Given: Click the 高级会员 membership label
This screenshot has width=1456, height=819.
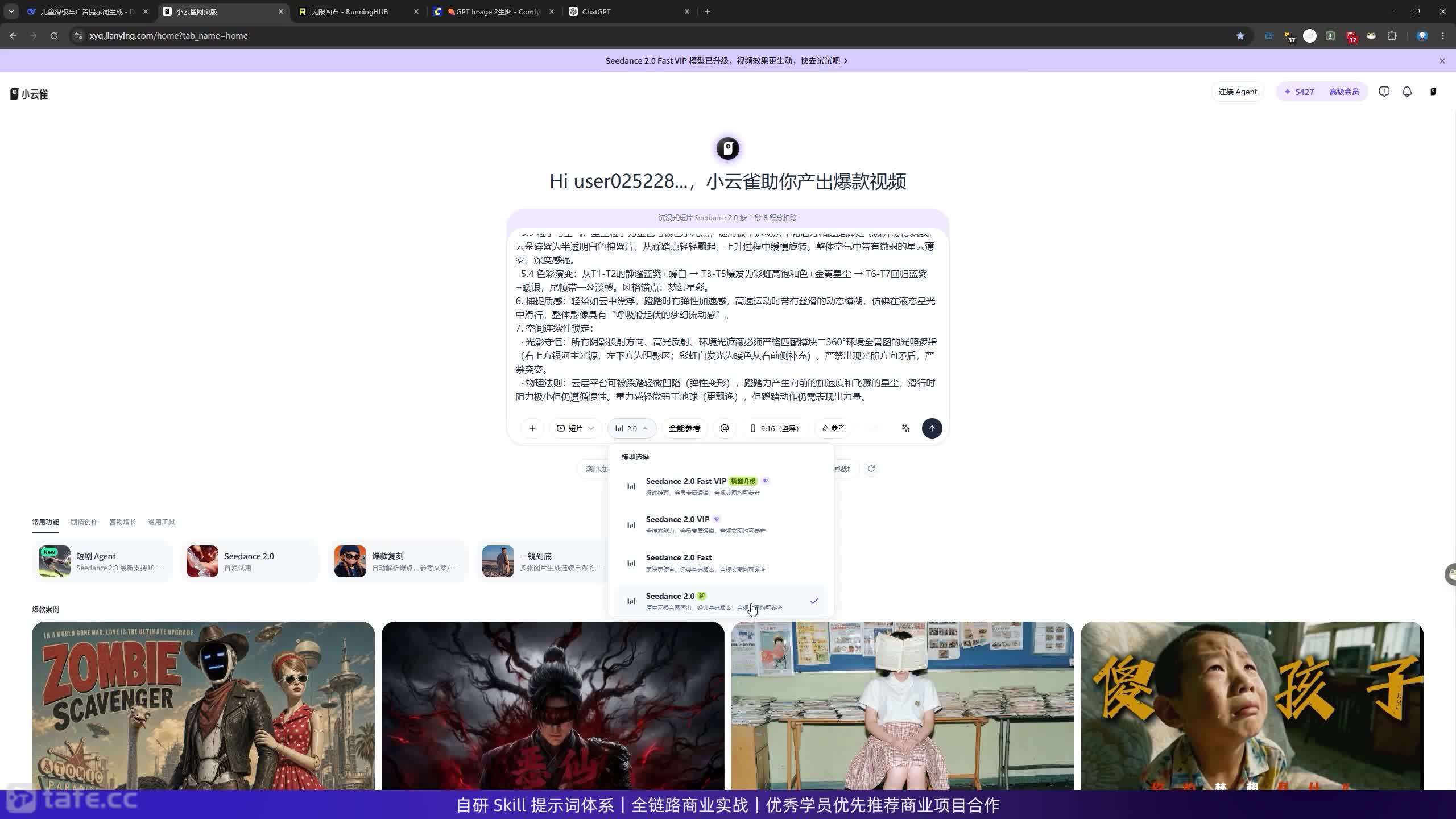Looking at the screenshot, I should point(1344,92).
